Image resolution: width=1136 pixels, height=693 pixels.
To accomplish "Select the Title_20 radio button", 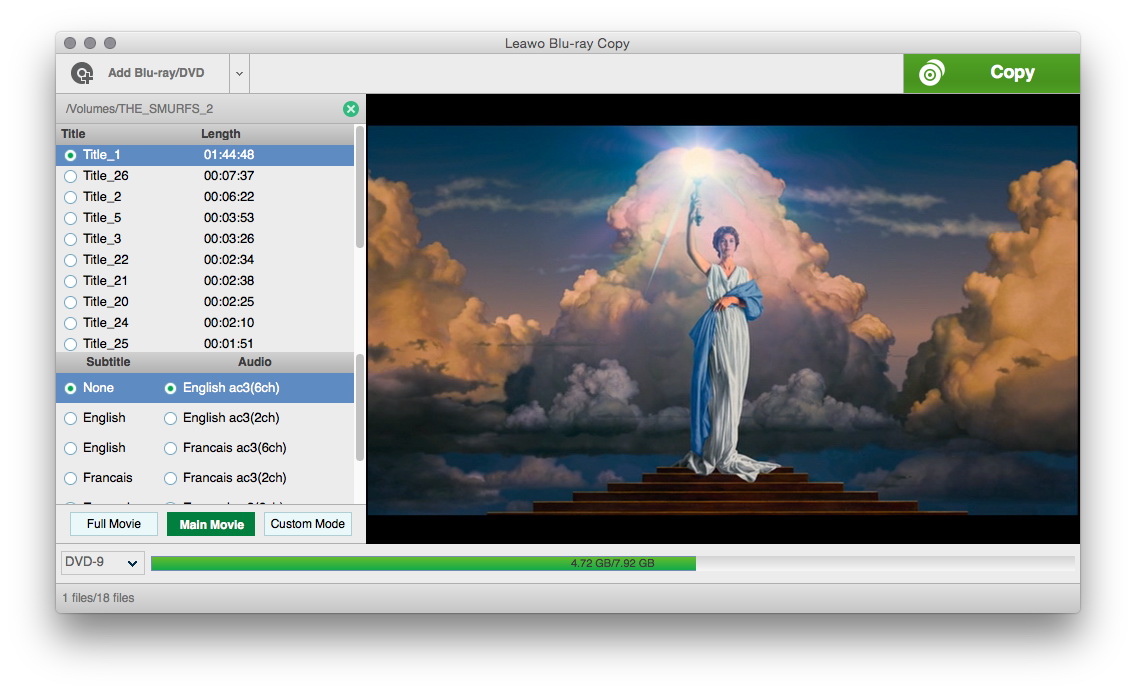I will click(70, 302).
